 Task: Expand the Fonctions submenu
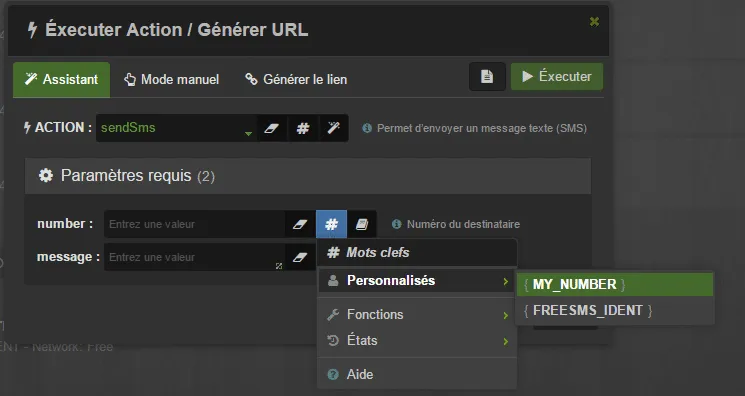417,315
